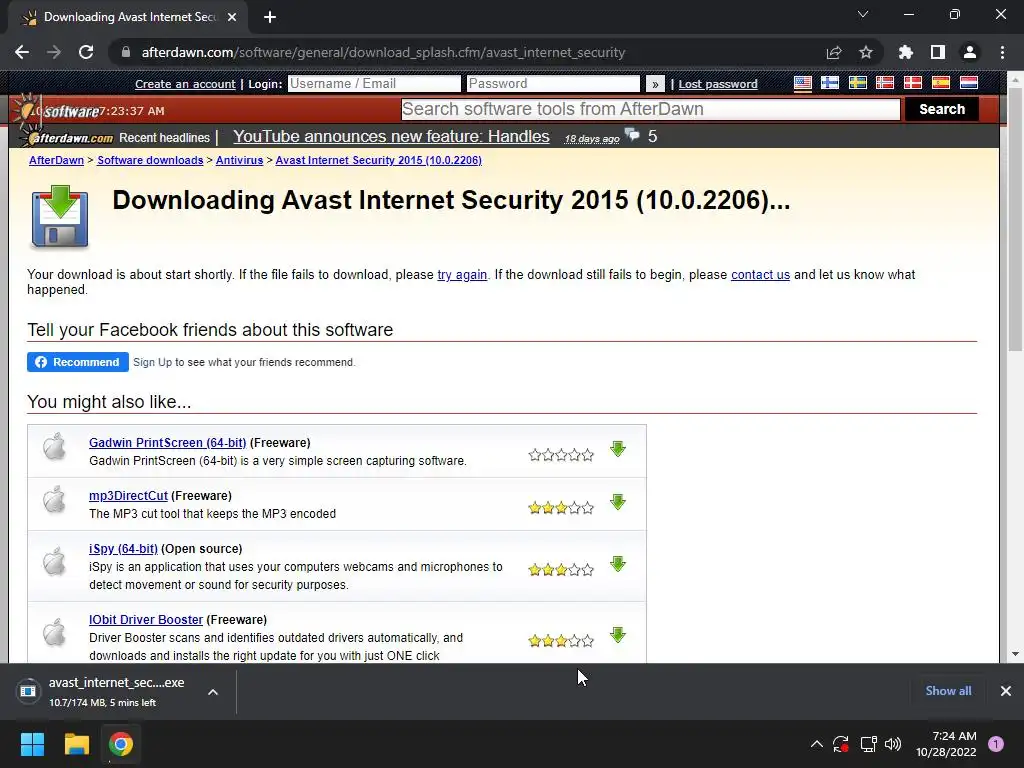Click the Search button

tap(942, 109)
